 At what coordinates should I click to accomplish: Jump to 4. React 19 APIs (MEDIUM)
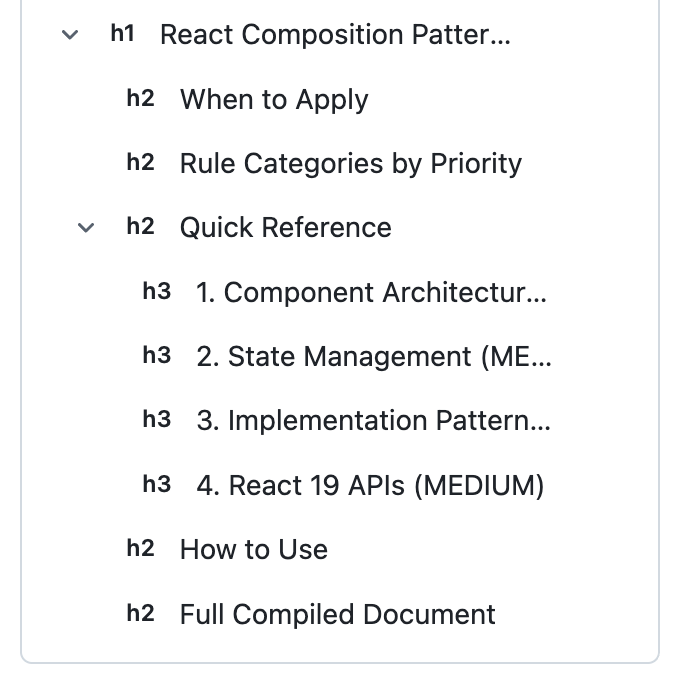(370, 485)
